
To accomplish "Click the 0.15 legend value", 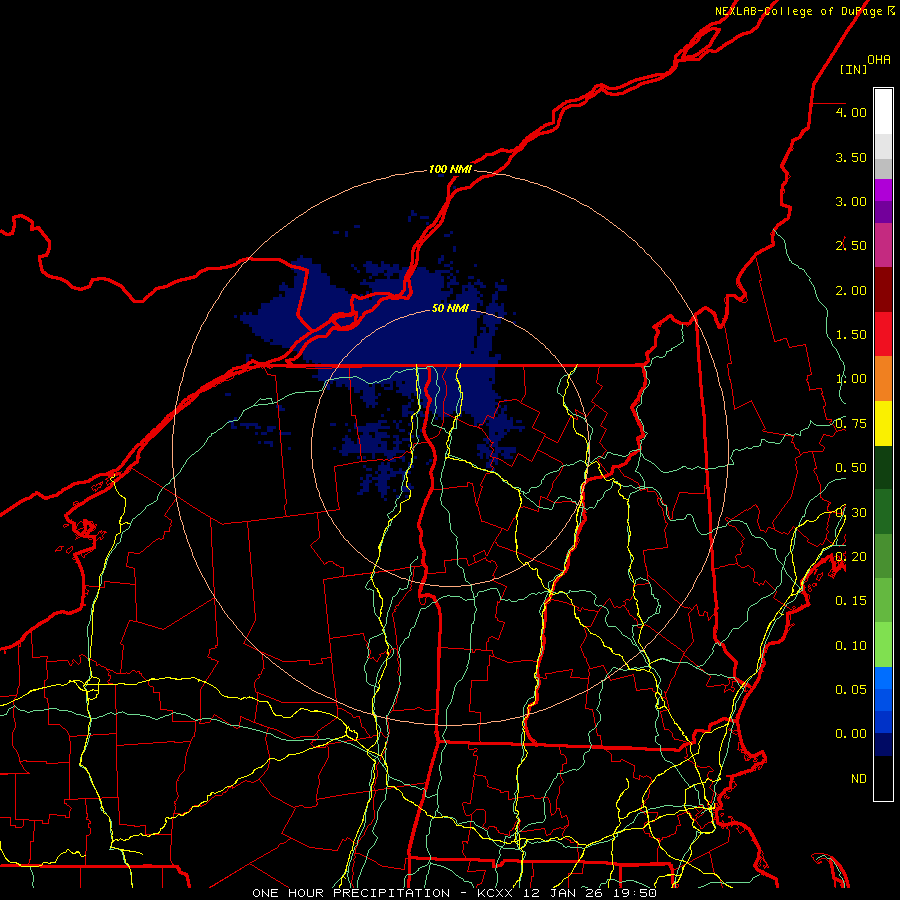I will (851, 601).
